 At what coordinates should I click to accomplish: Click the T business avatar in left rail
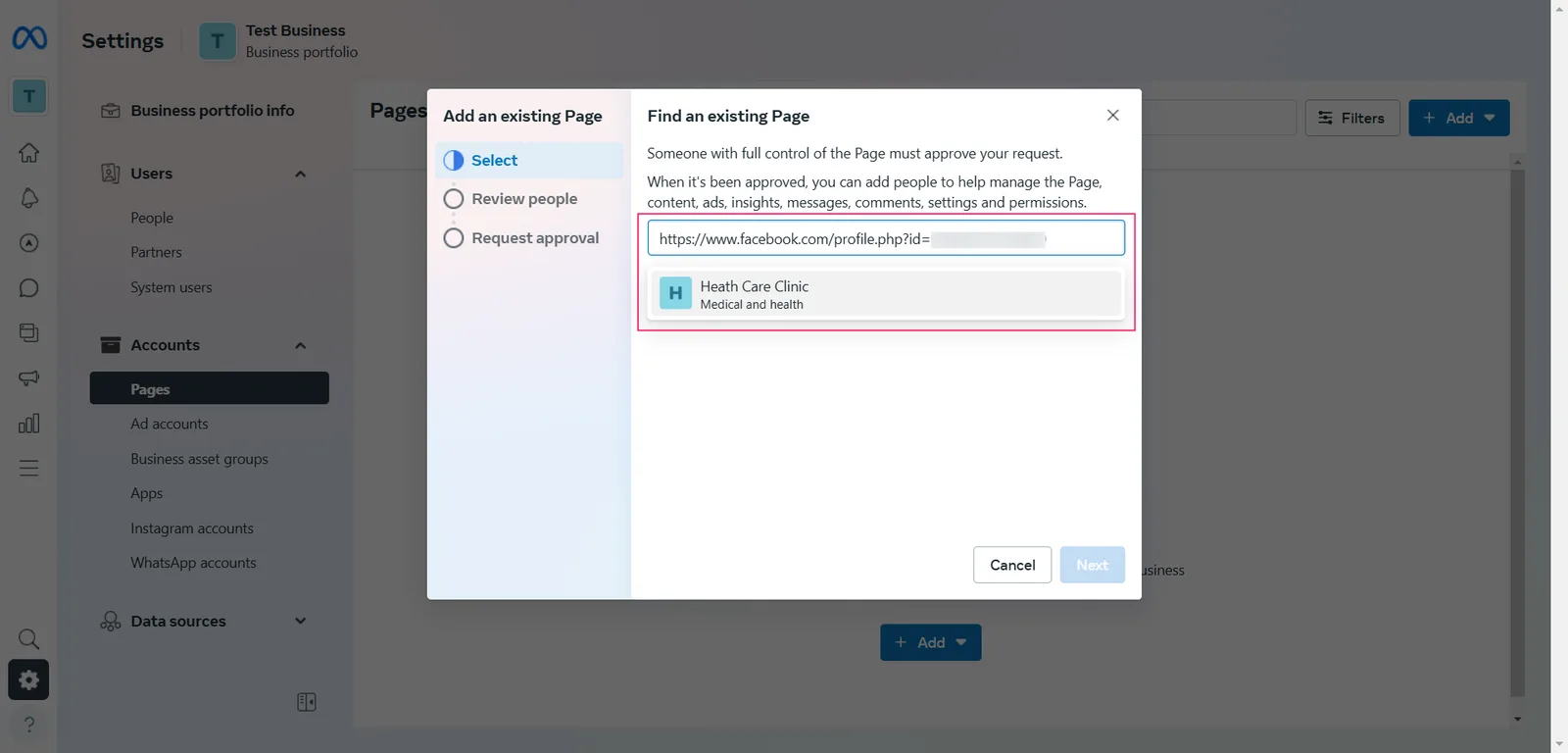(29, 96)
